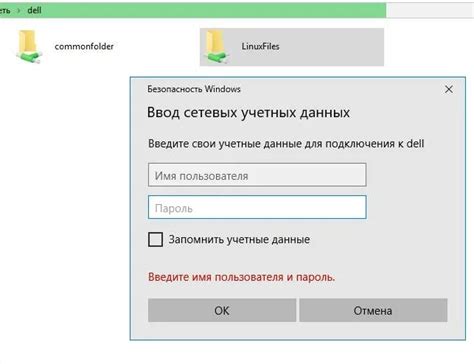Select the commonfolder name label
Viewport: 474px width, 364px height.
click(84, 46)
